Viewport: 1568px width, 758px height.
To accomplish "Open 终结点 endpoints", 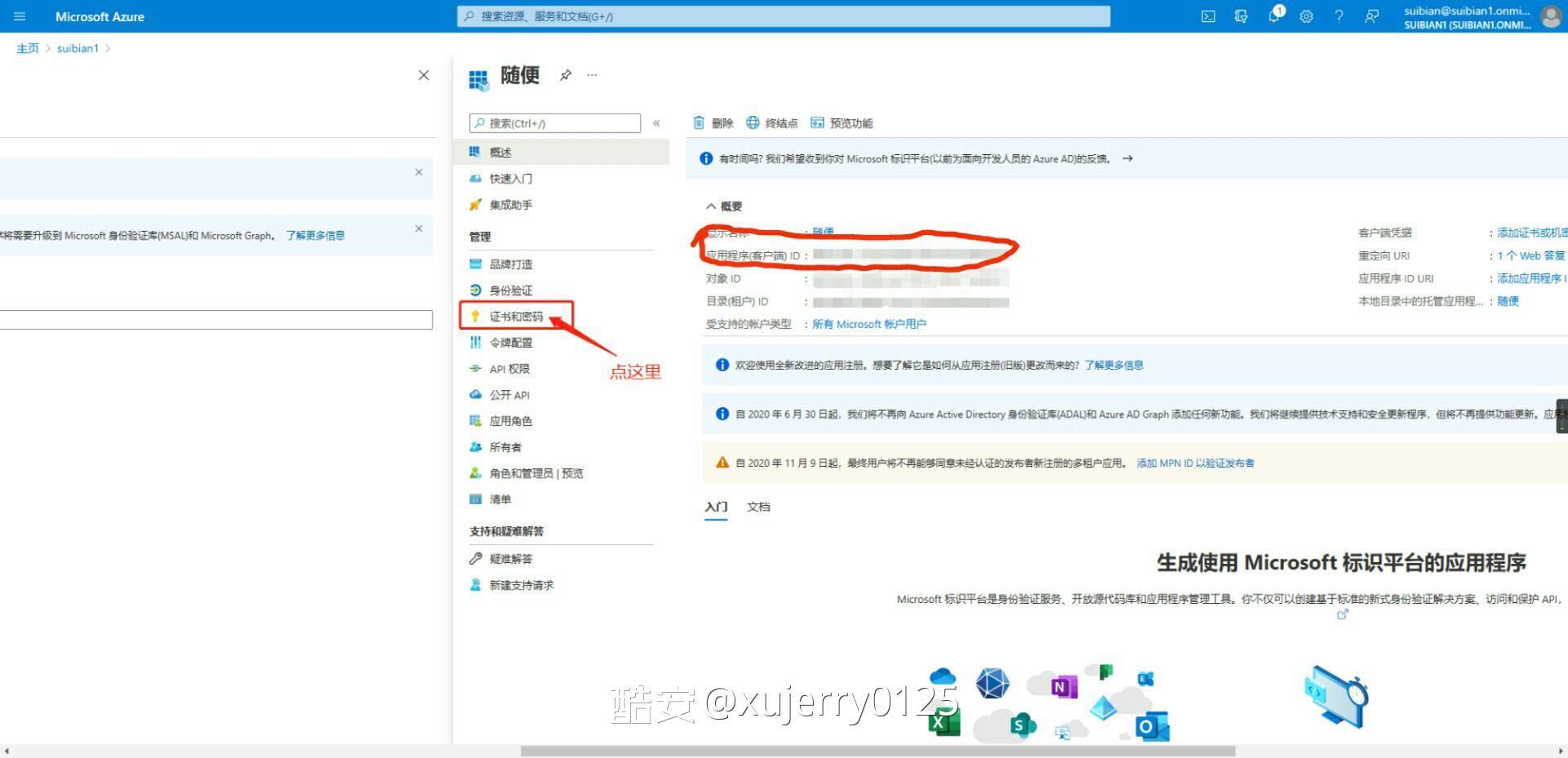I will 771,123.
